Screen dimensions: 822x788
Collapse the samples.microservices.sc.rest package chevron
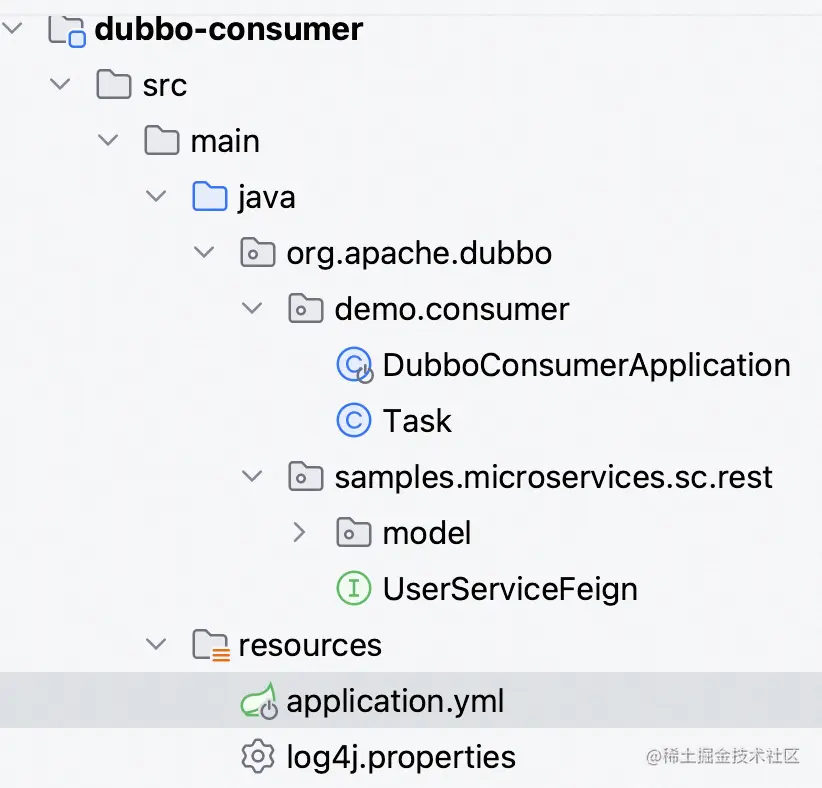(251, 477)
